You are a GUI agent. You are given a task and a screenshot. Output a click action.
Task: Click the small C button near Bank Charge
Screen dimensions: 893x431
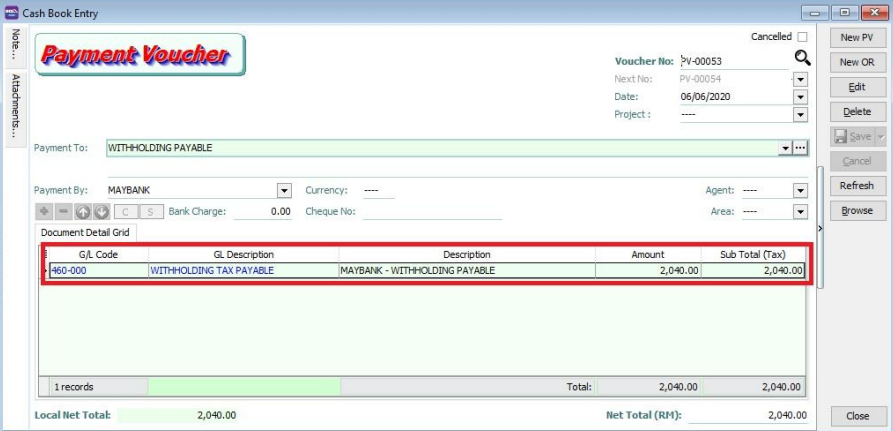pos(127,212)
